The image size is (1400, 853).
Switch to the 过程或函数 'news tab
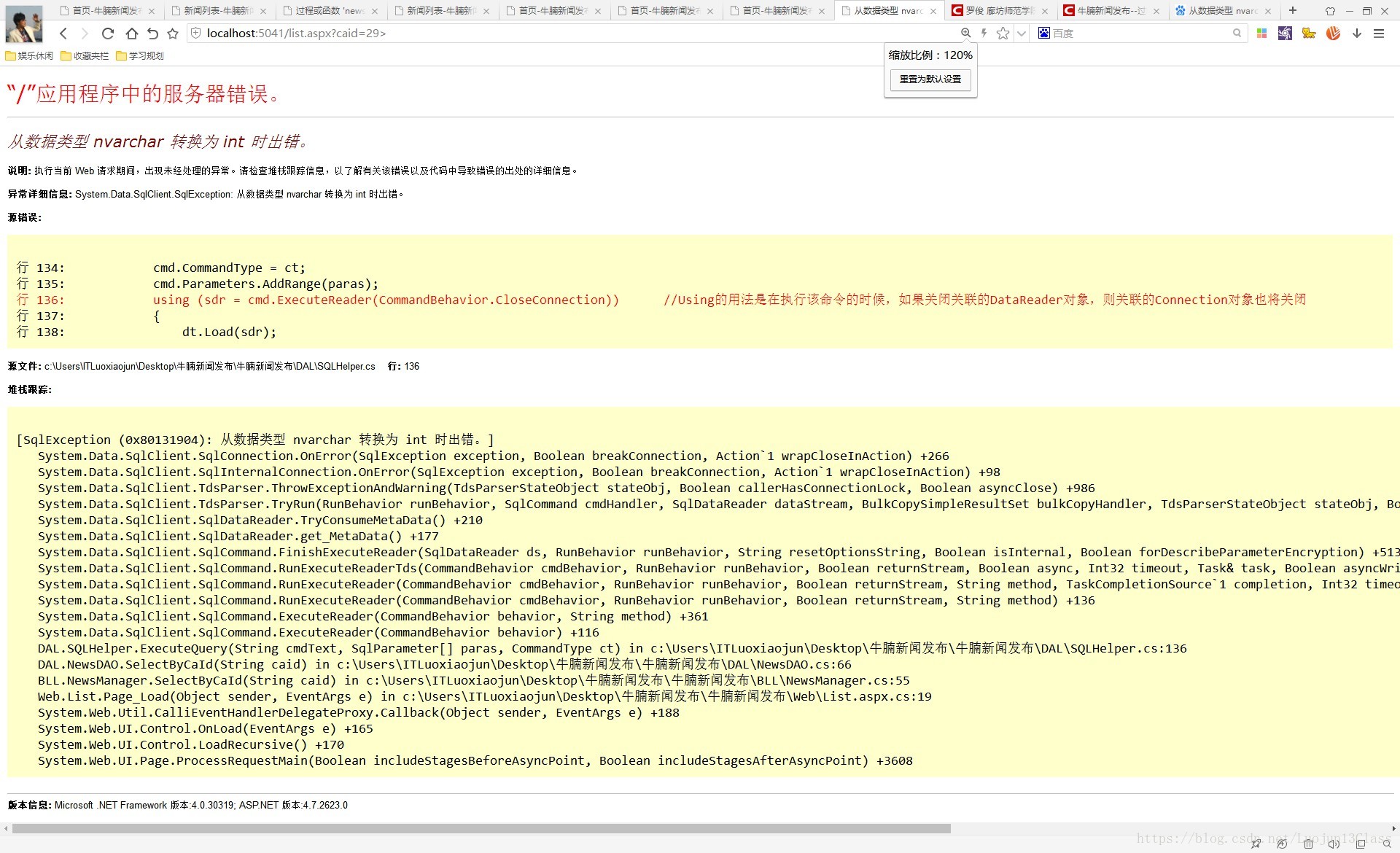[330, 11]
